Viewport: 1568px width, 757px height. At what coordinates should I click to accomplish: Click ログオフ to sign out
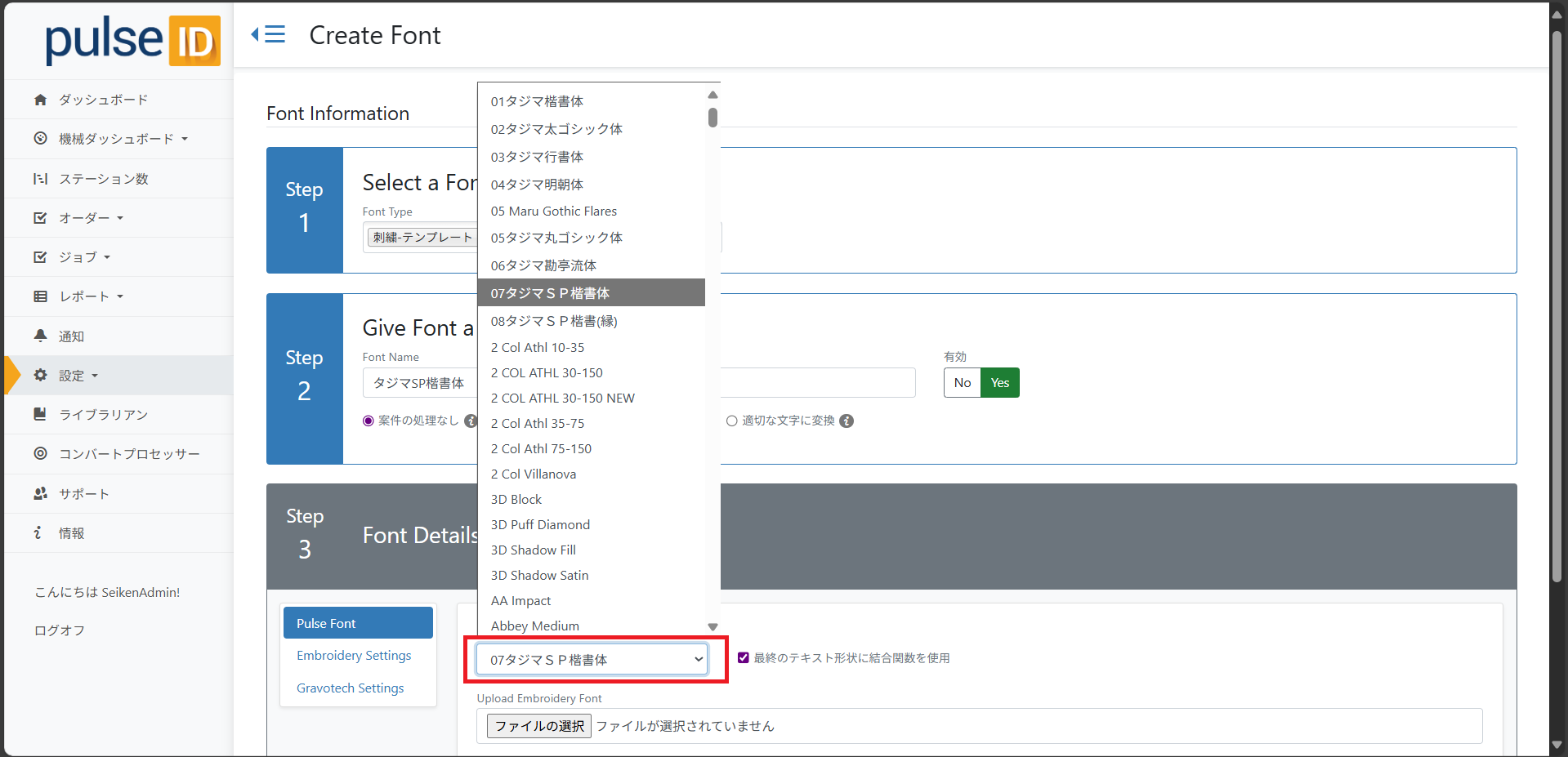(60, 630)
